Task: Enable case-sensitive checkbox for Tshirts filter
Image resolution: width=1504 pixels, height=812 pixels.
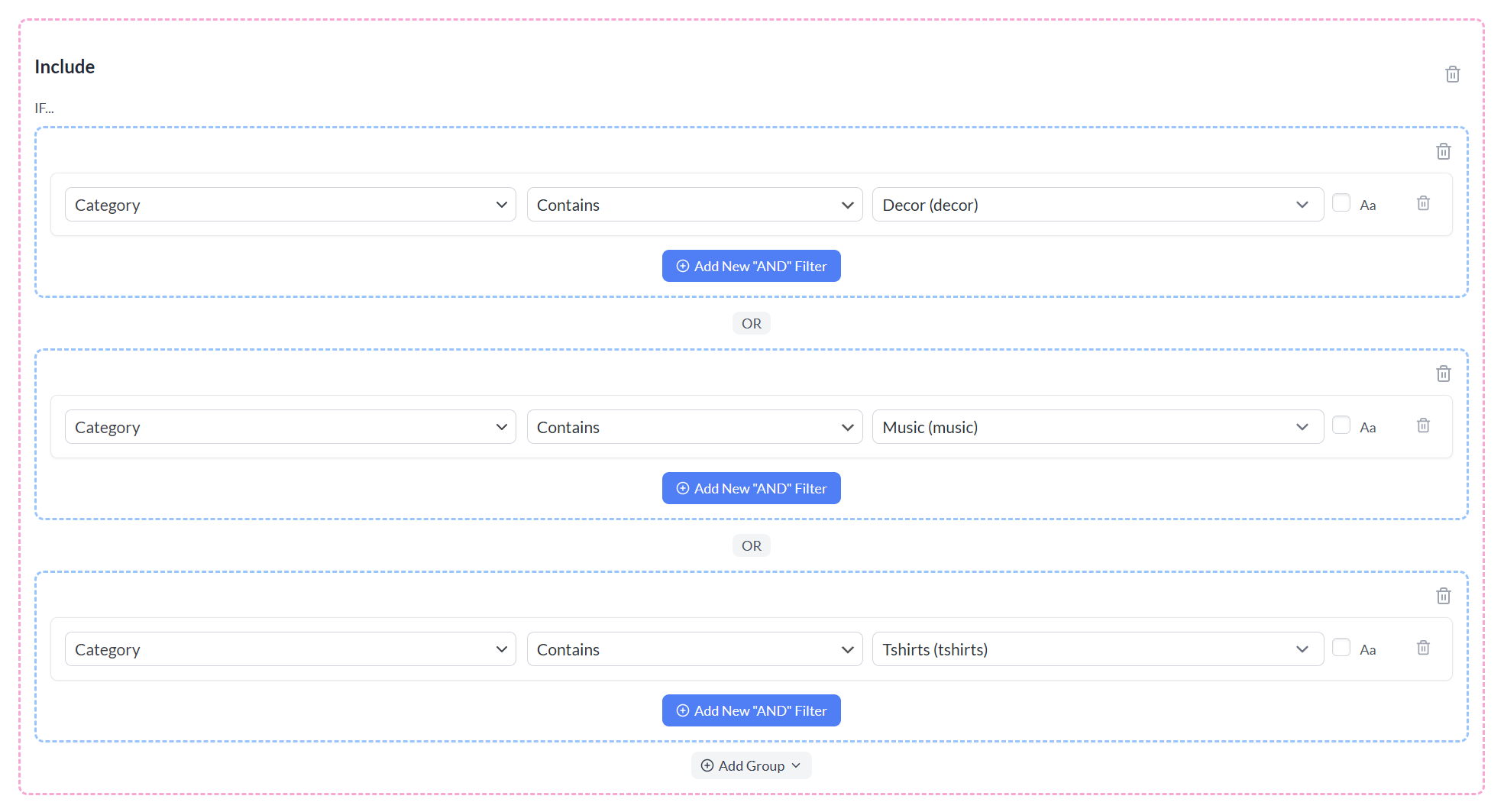Action: click(x=1341, y=647)
